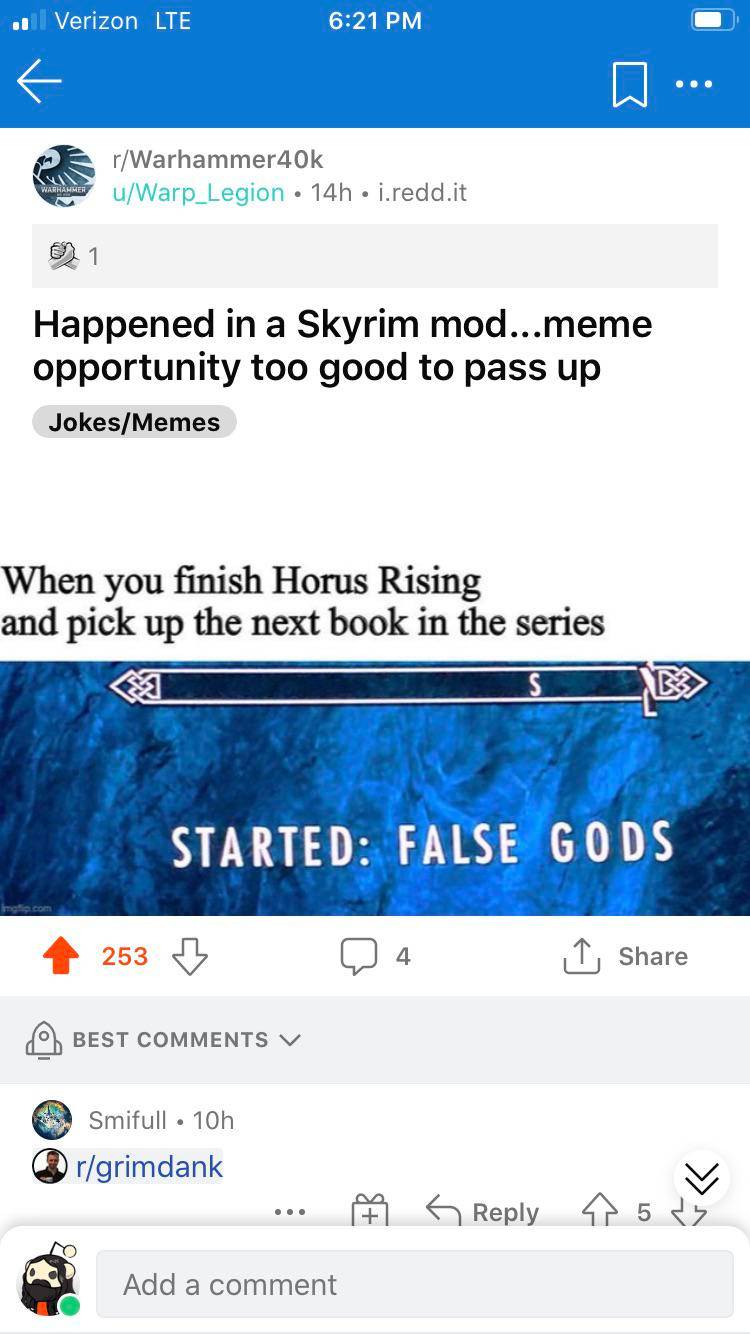Open the three-dot overflow menu in header
The height and width of the screenshot is (1334, 750).
(x=694, y=84)
